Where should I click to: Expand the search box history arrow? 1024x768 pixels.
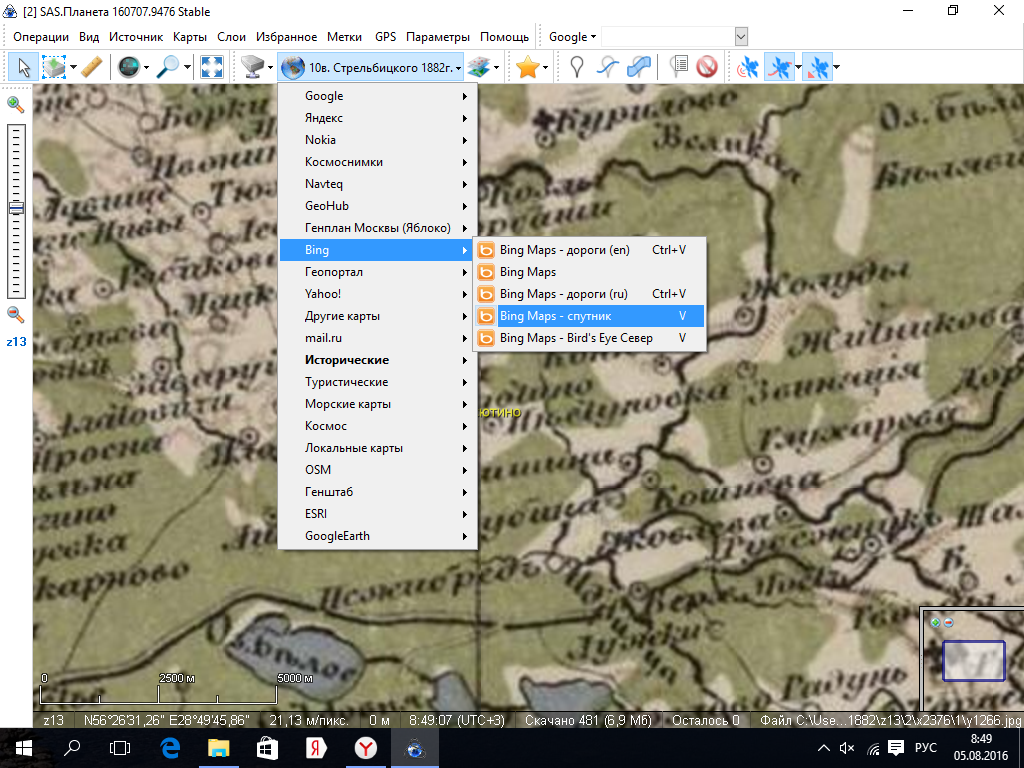(x=741, y=37)
